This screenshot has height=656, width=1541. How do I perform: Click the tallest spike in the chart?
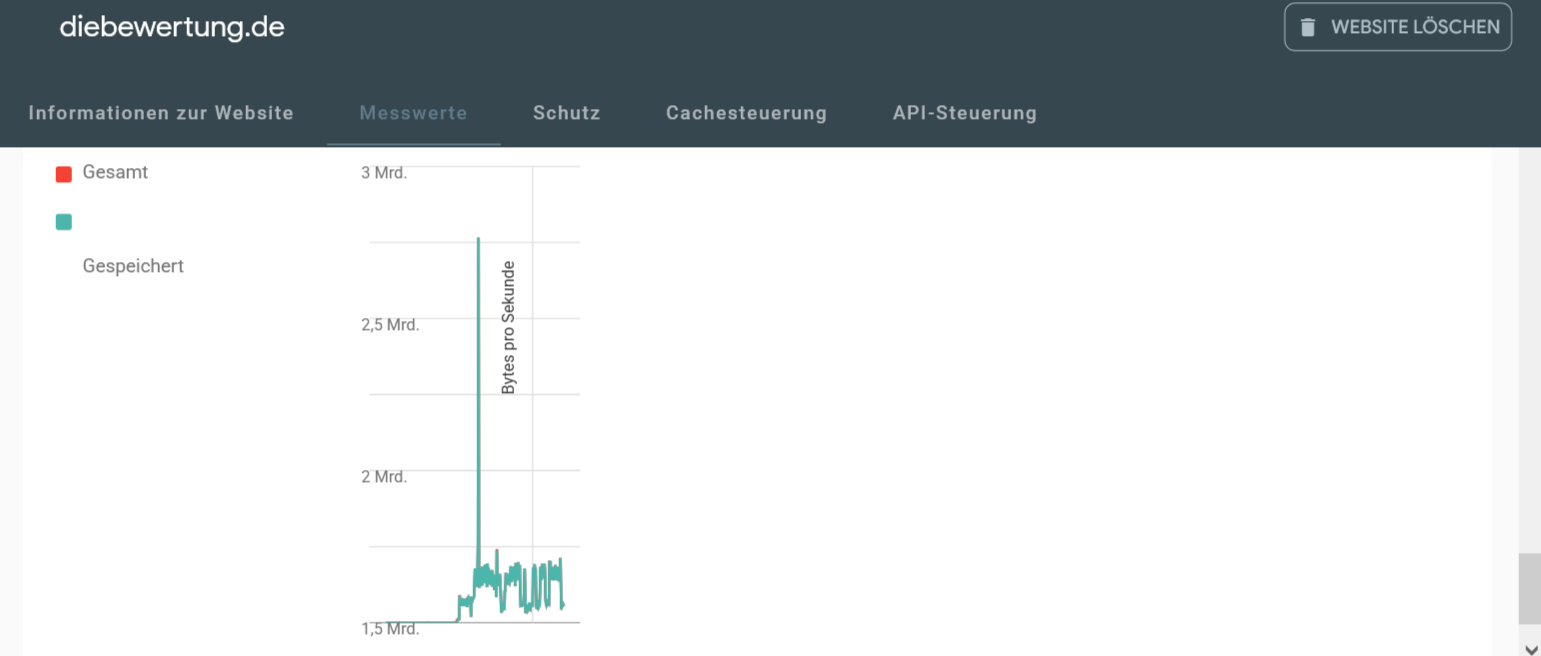pos(478,239)
